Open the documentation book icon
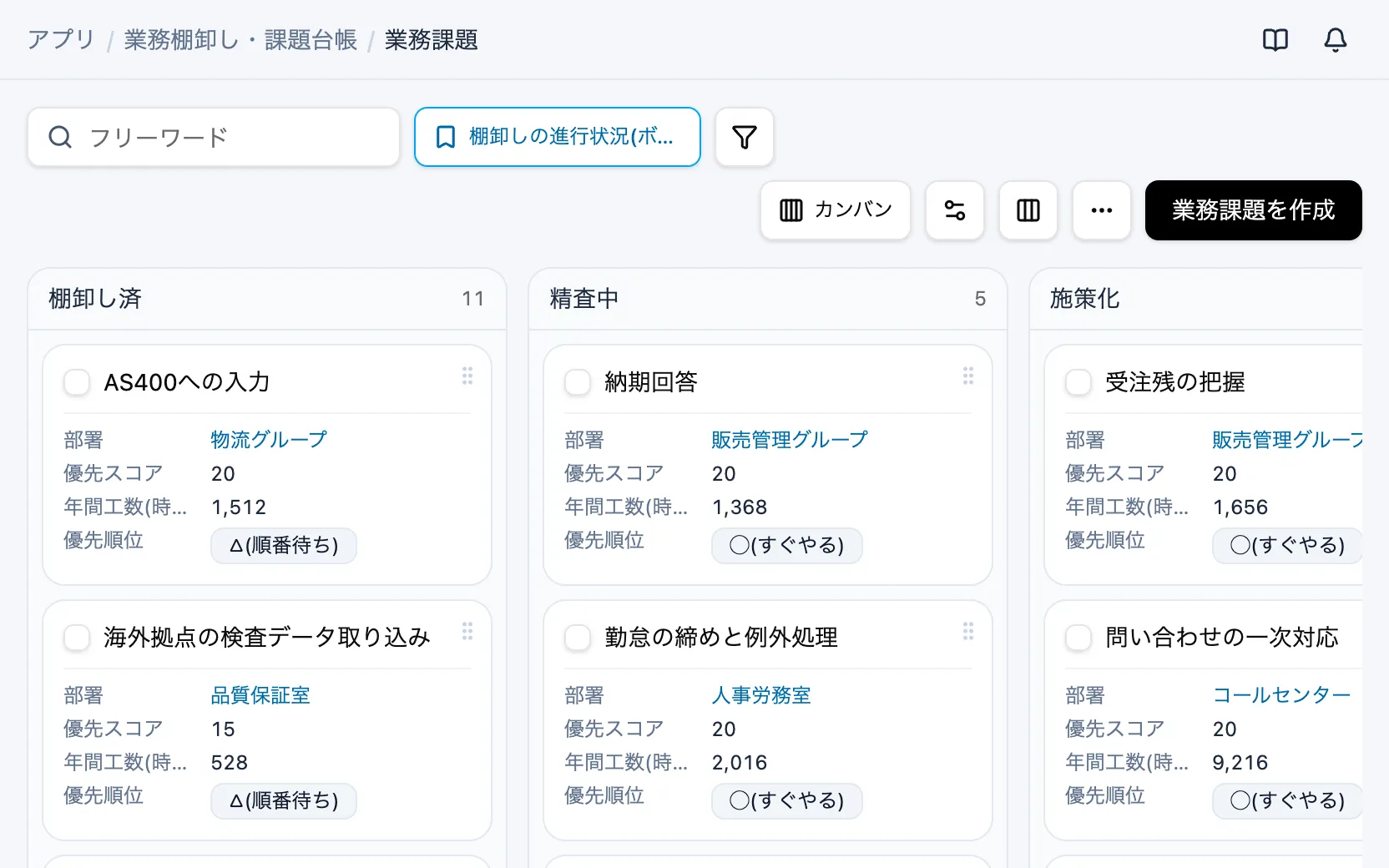 (x=1275, y=40)
